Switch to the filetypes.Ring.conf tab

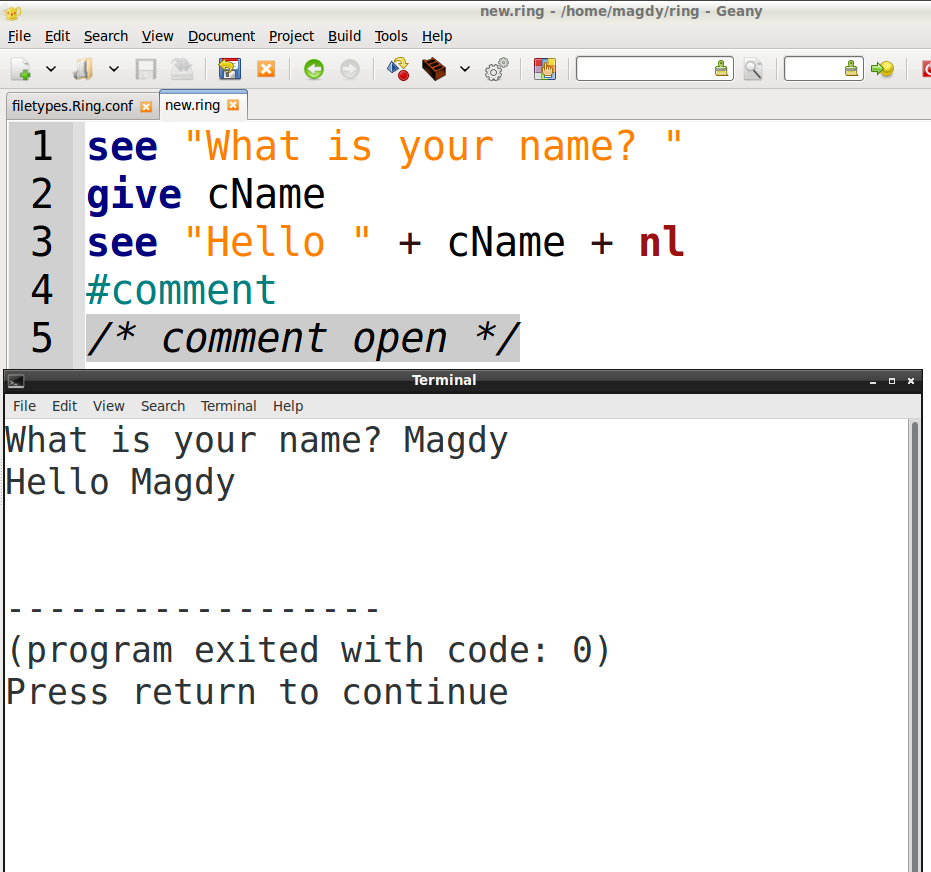pyautogui.click(x=70, y=105)
